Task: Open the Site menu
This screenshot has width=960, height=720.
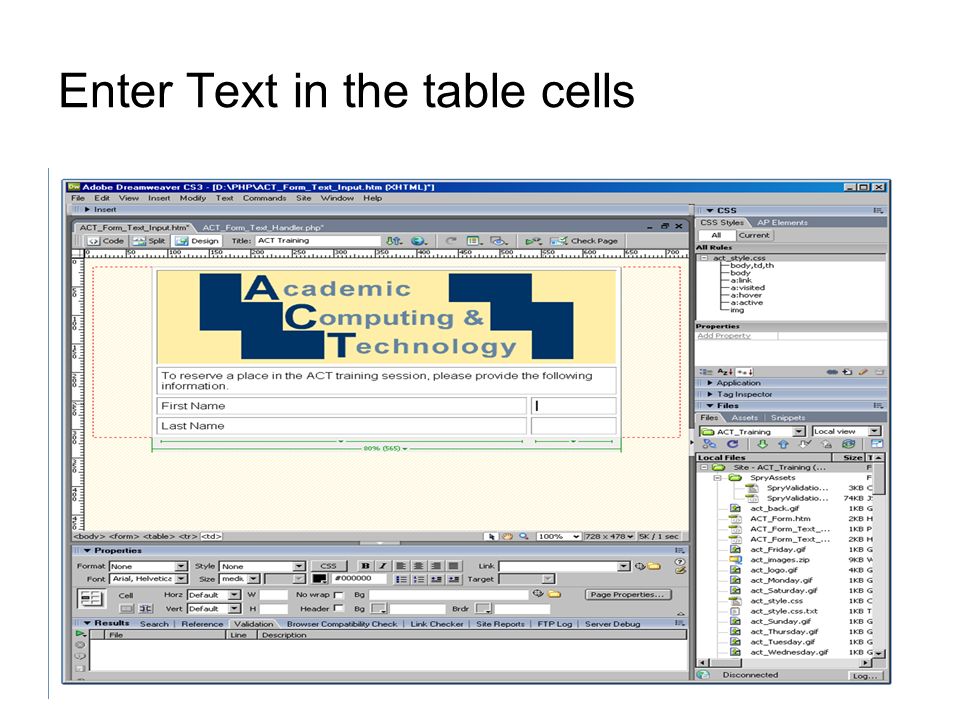Action: [x=304, y=198]
